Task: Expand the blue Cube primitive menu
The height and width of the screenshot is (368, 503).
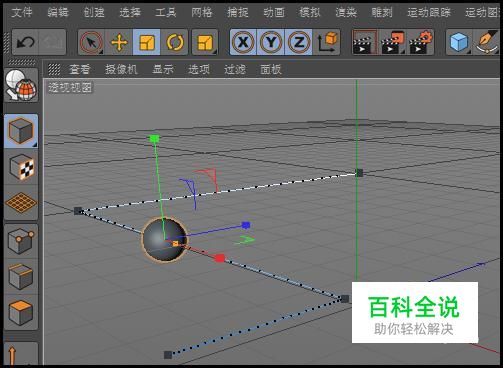Action: coord(459,42)
